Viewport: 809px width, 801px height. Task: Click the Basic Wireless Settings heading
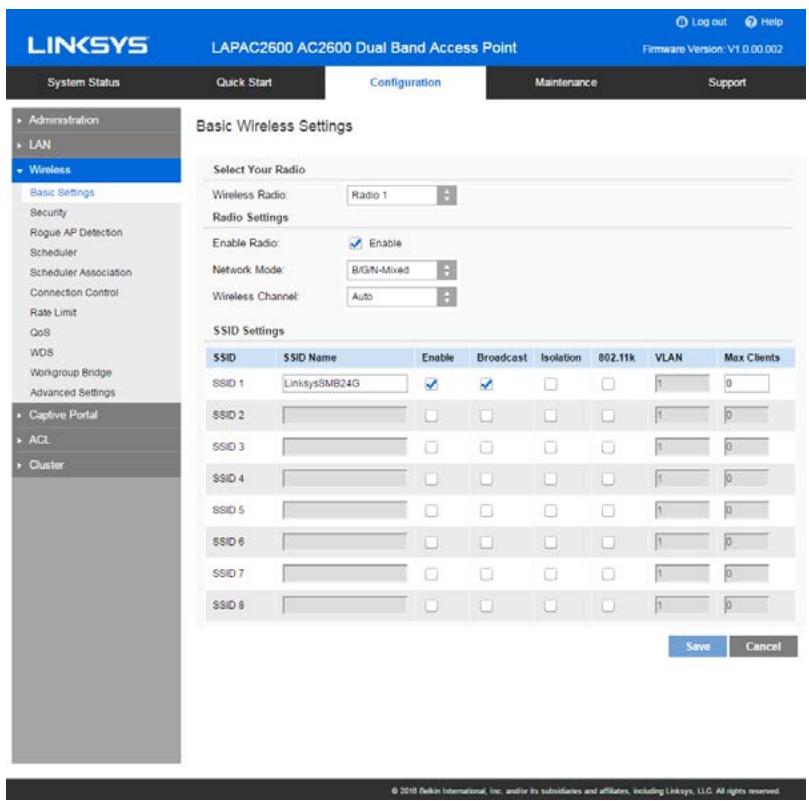[x=274, y=126]
